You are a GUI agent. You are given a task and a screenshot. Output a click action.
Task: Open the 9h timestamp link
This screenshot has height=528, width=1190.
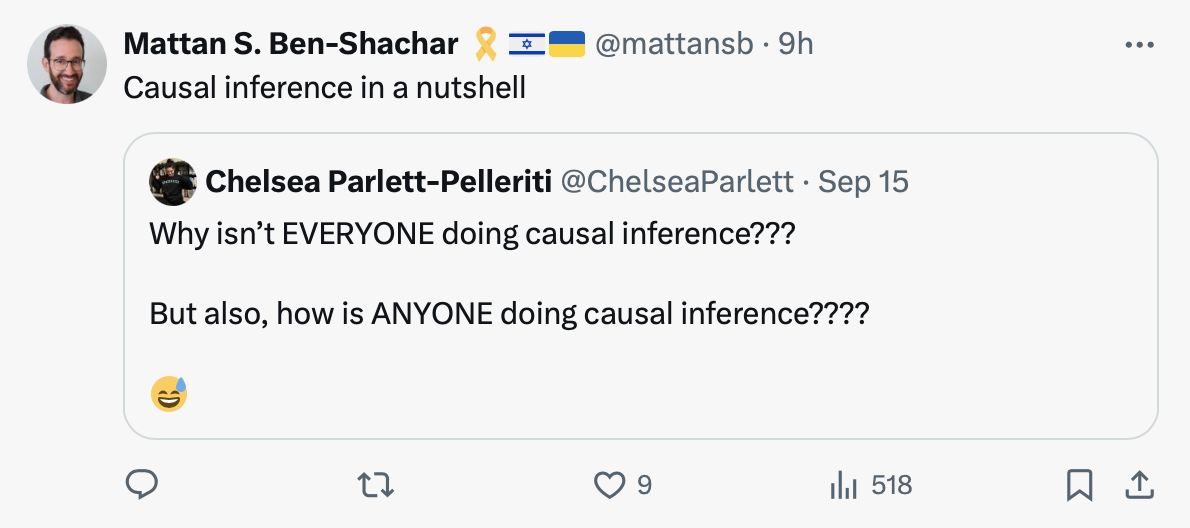(x=796, y=44)
